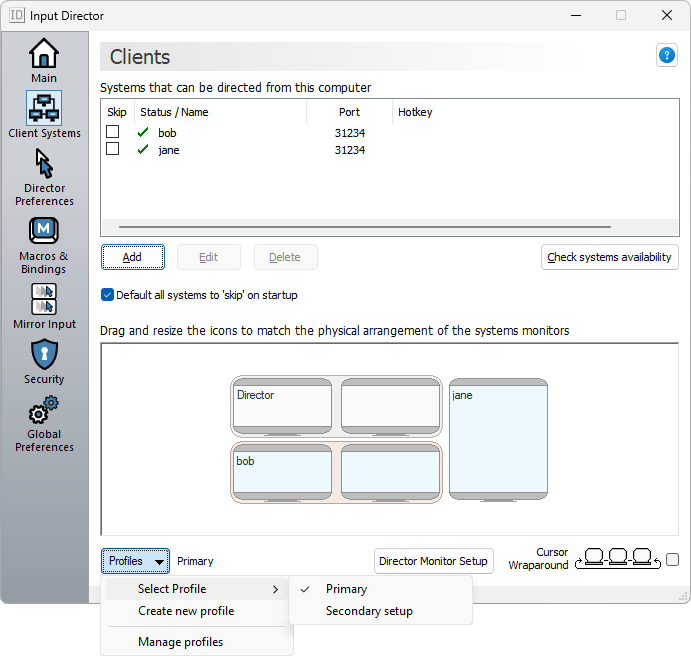The image size is (691, 656).
Task: Click the blue help question mark icon
Action: 666,56
